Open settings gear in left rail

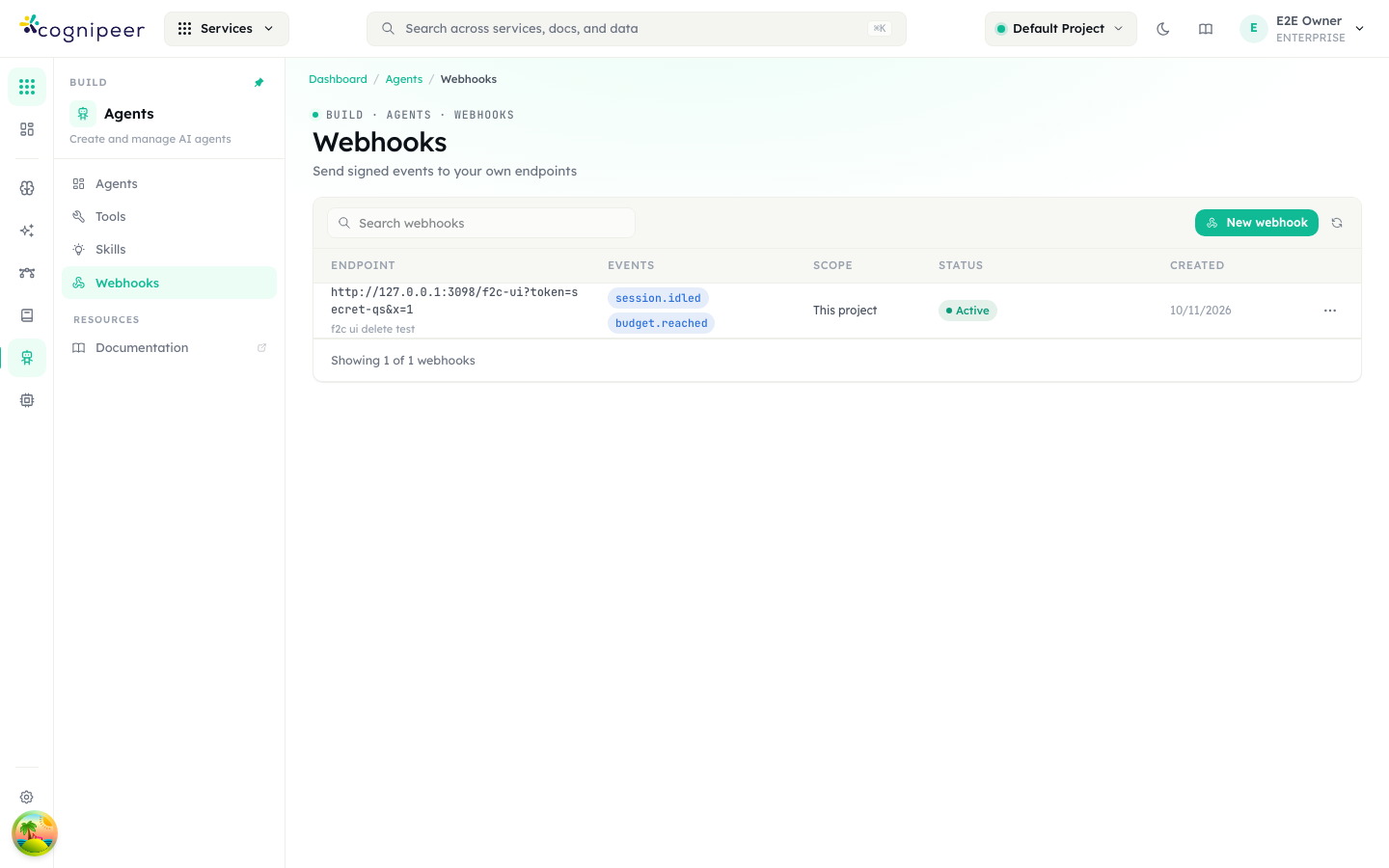(27, 798)
